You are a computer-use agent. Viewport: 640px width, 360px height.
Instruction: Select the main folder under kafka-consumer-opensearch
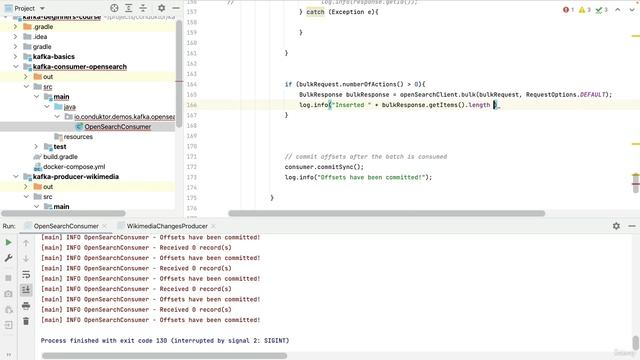61,97
